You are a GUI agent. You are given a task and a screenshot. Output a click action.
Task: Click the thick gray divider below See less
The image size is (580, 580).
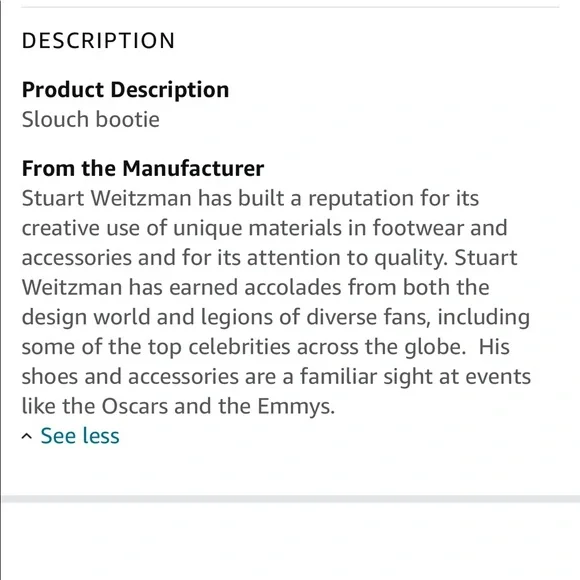[x=291, y=499]
